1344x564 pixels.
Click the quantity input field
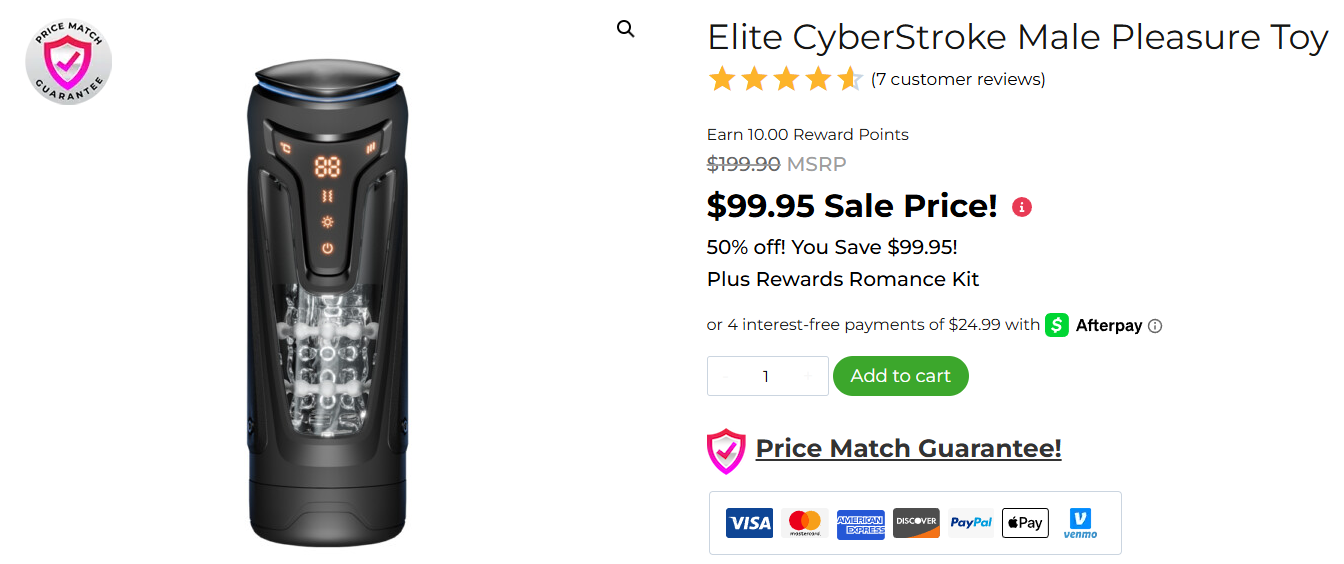click(766, 377)
